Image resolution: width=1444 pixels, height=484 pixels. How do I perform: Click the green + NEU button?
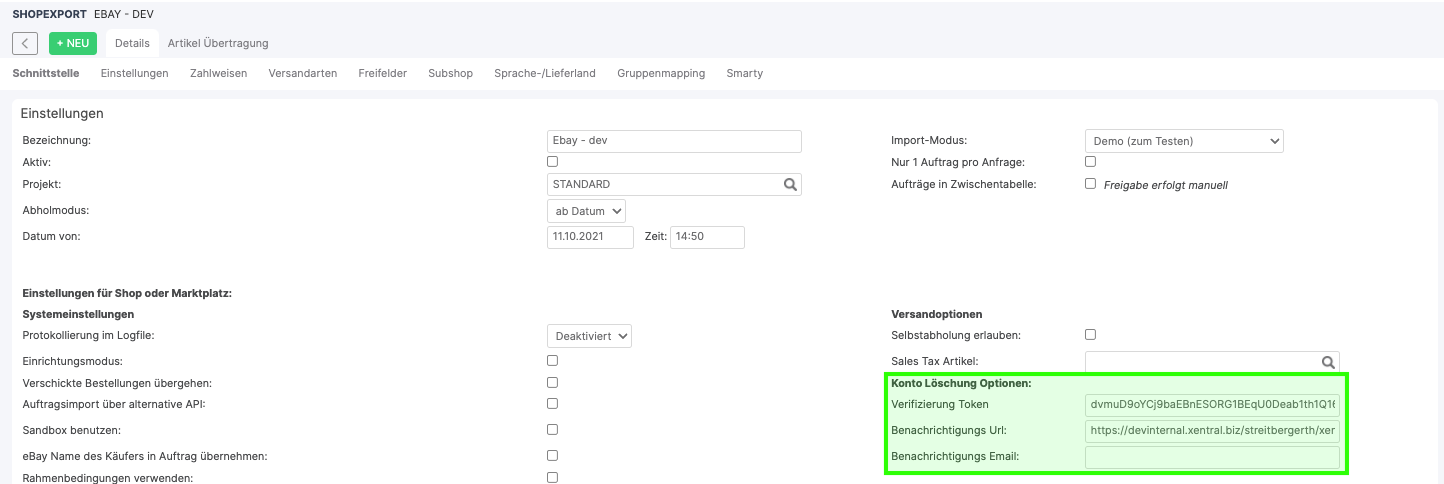coord(73,43)
